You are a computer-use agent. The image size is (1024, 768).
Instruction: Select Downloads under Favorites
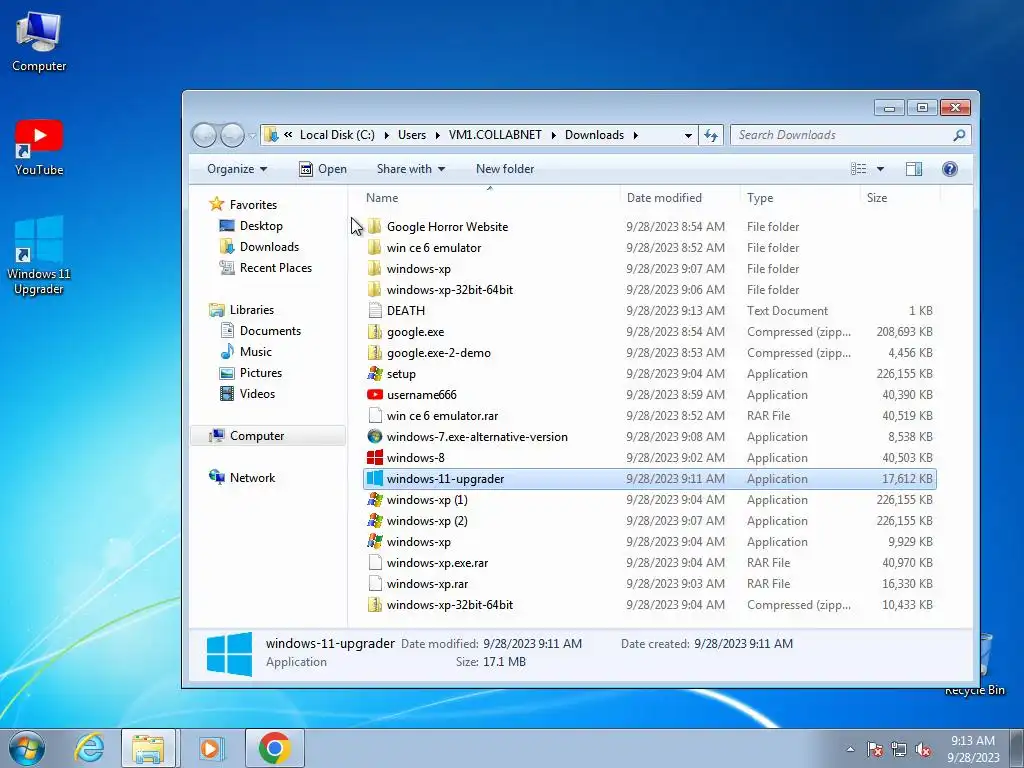(x=269, y=247)
